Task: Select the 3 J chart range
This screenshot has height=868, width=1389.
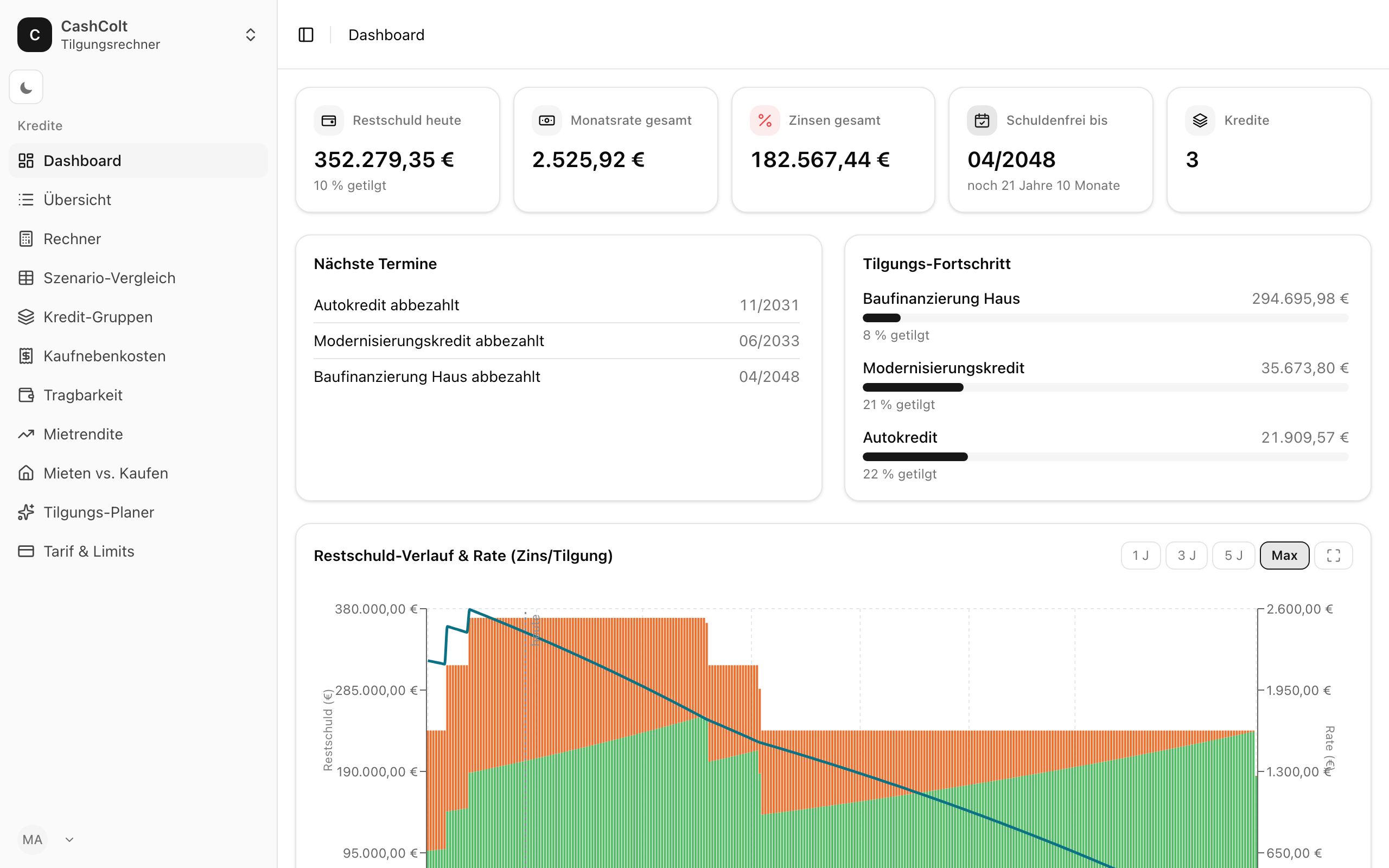Action: coord(1187,555)
